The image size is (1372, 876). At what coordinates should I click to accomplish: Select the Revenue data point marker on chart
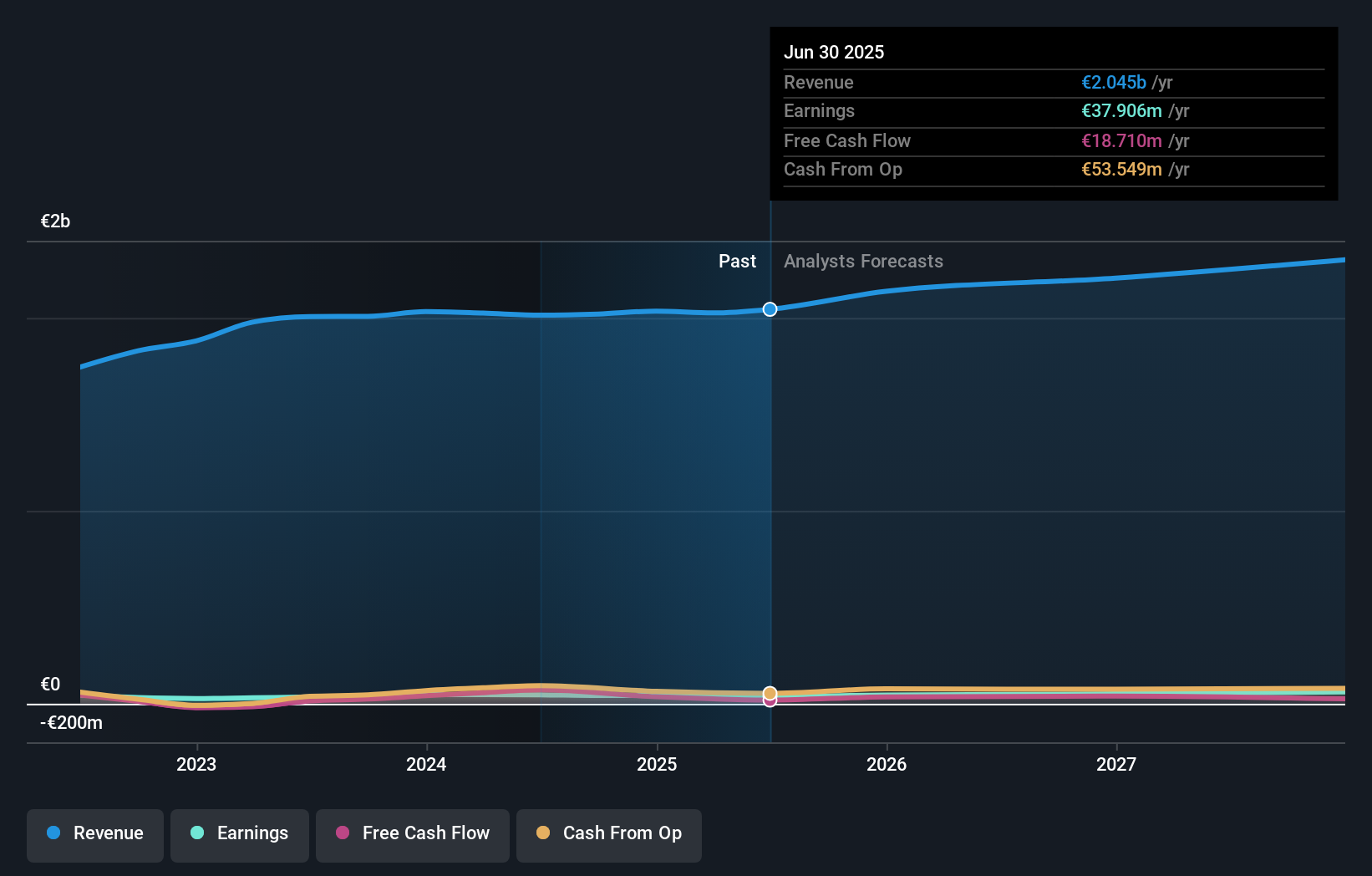(x=770, y=308)
